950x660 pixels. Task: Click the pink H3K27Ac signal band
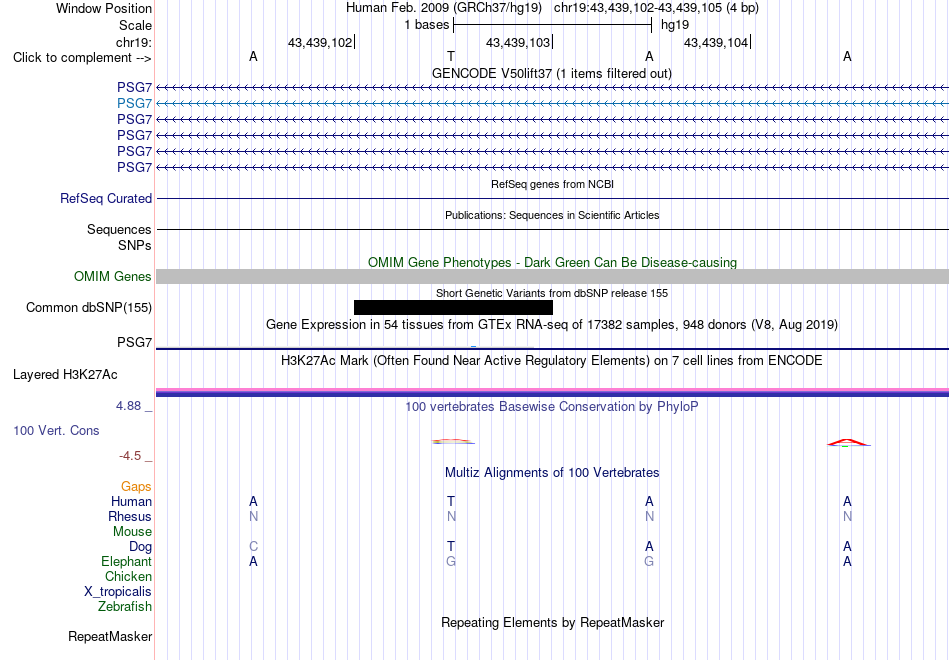[552, 390]
